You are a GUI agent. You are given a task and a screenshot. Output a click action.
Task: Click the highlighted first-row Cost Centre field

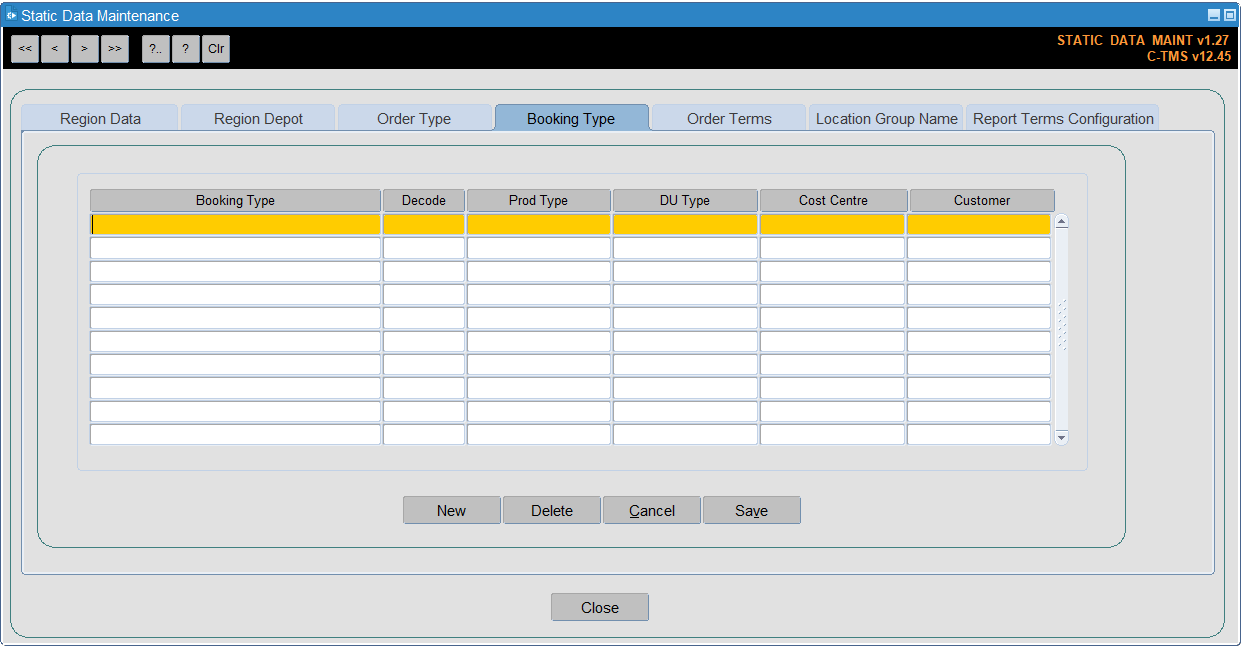point(832,224)
